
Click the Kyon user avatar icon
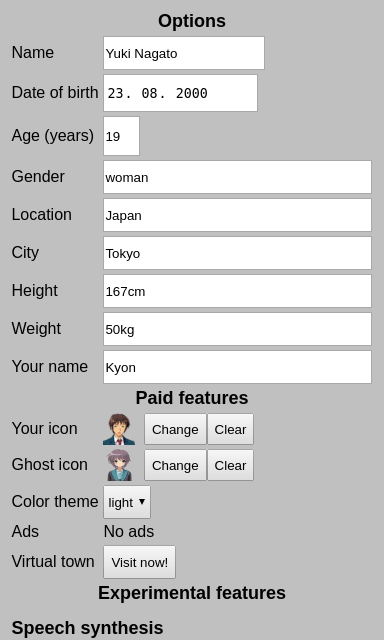pyautogui.click(x=119, y=429)
